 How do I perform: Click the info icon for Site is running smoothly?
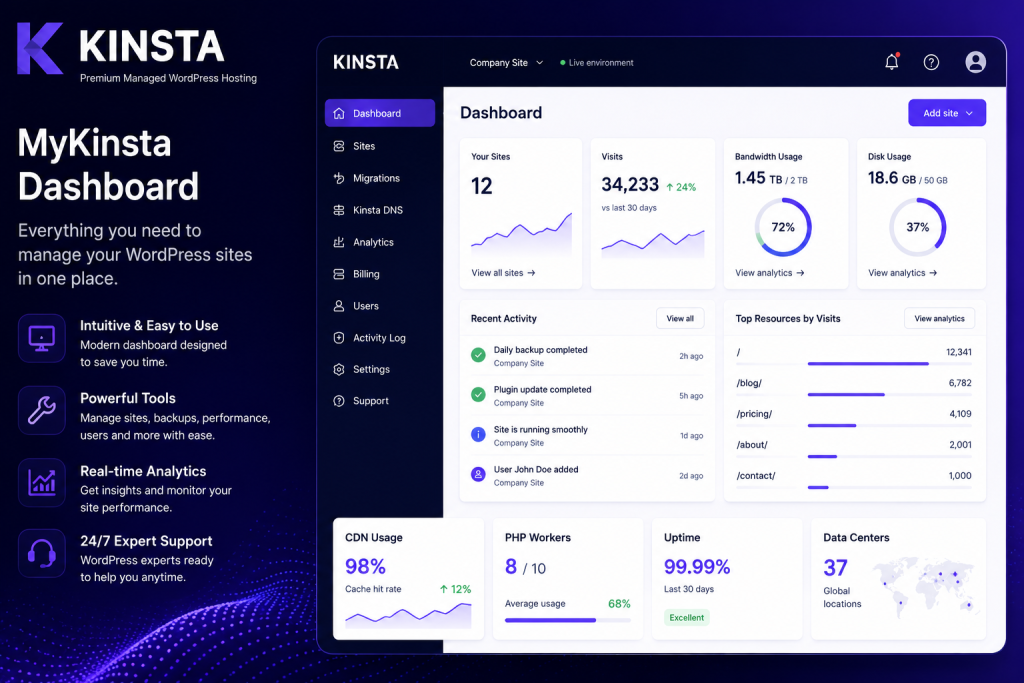(478, 435)
